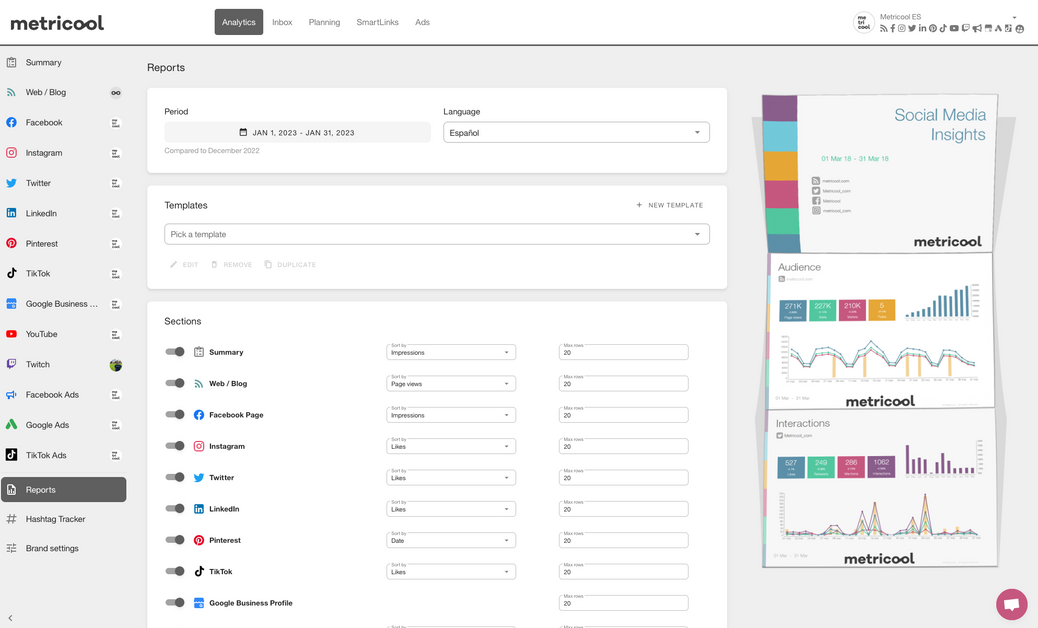Click the Google Business icon in the sidebar
Viewport: 1038px width, 628px height.
[x=11, y=304]
